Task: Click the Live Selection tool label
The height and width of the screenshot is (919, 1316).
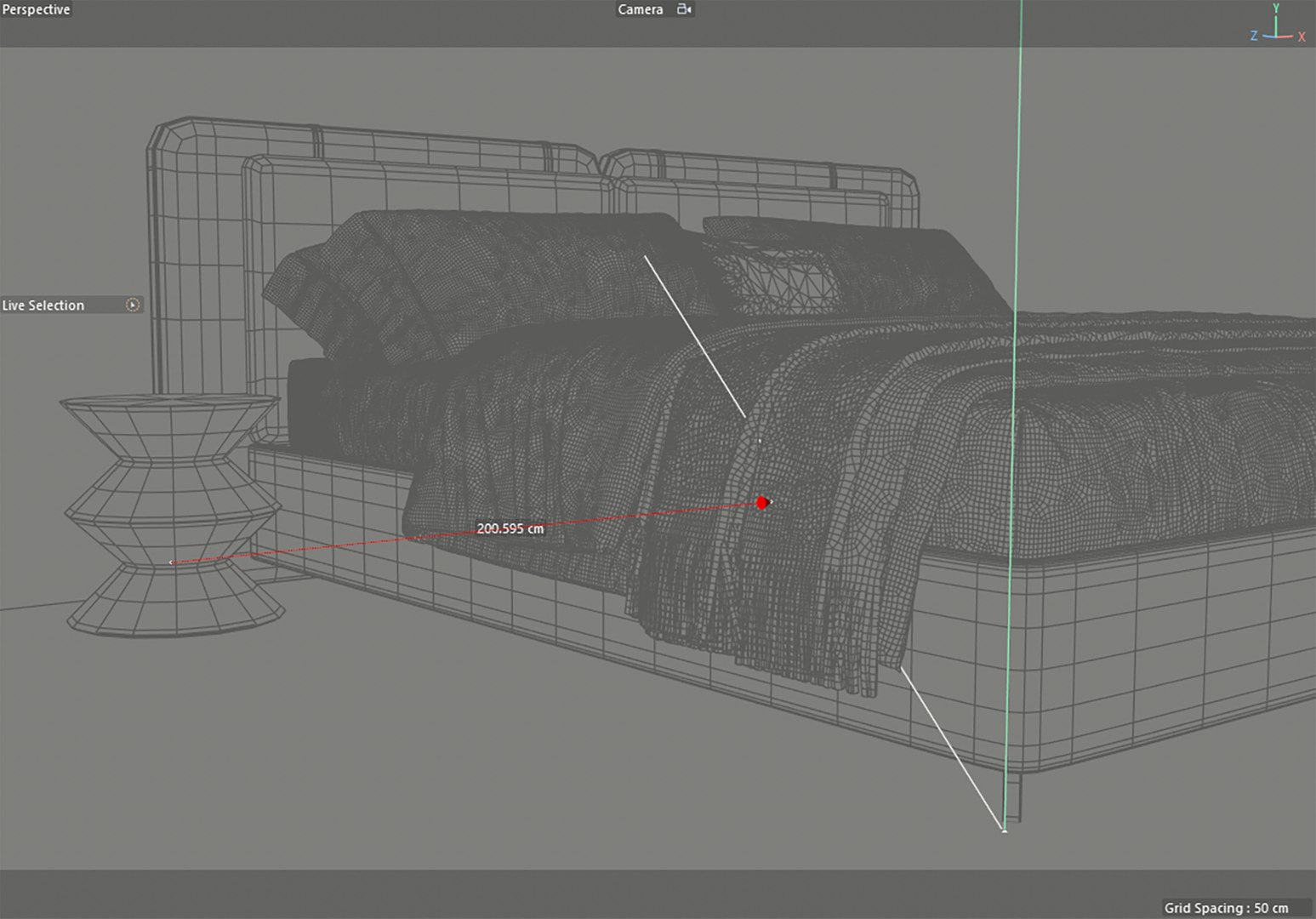Action: tap(43, 305)
